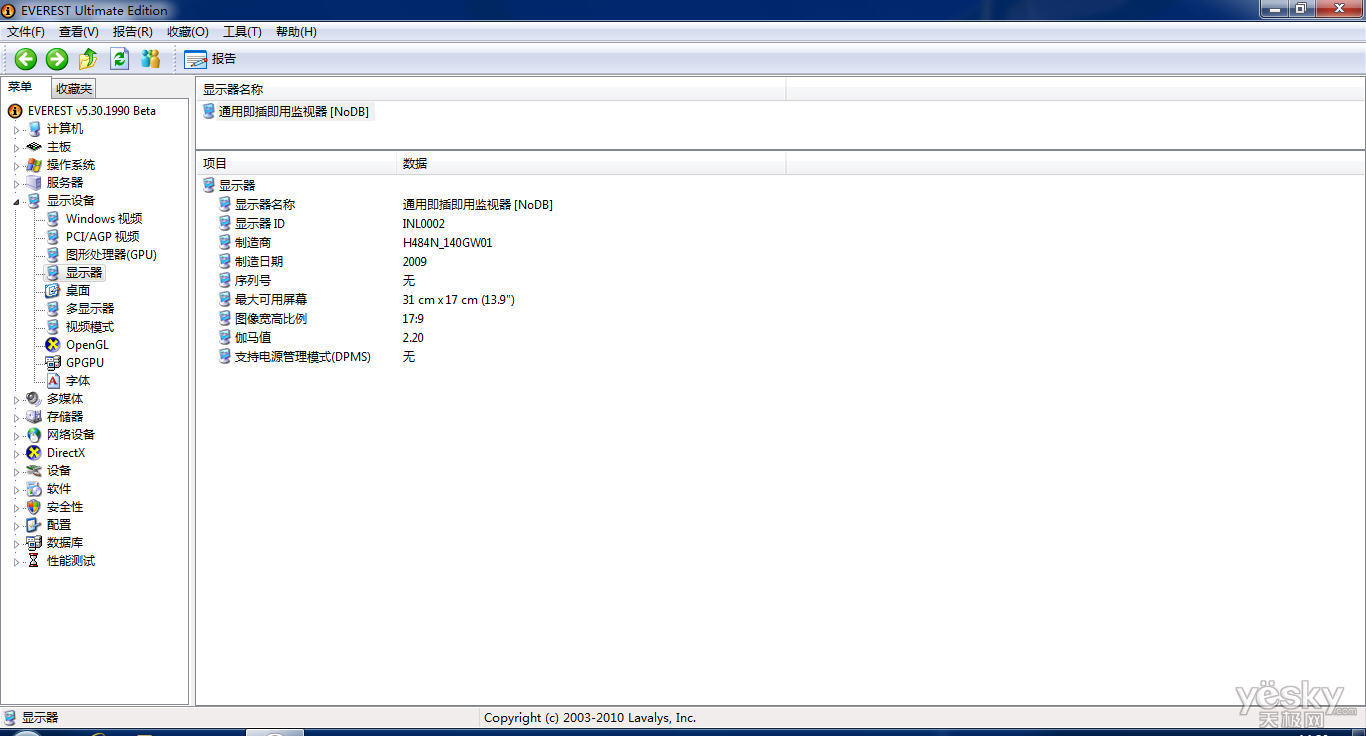Expand the 计算机 tree node
The image size is (1366, 736).
(x=16, y=129)
